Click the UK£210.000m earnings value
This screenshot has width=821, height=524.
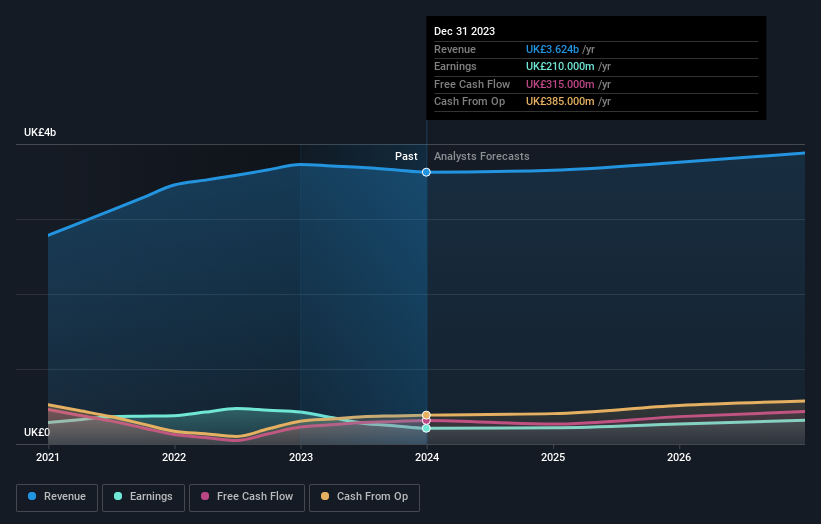coord(560,66)
